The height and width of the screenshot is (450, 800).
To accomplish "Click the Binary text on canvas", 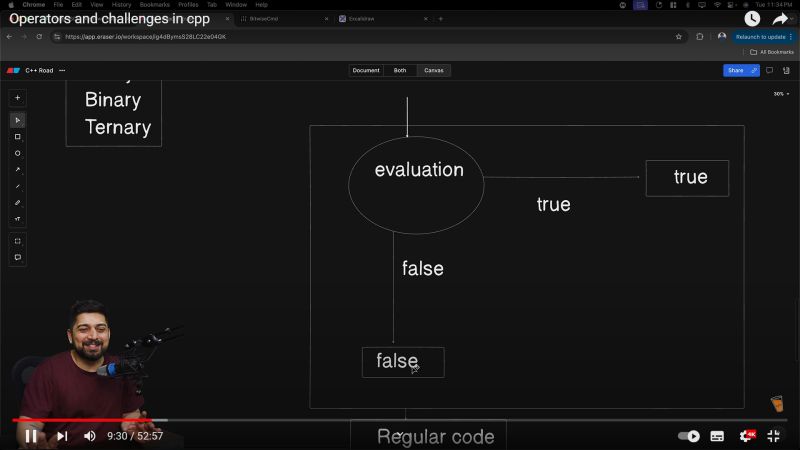I will click(113, 100).
